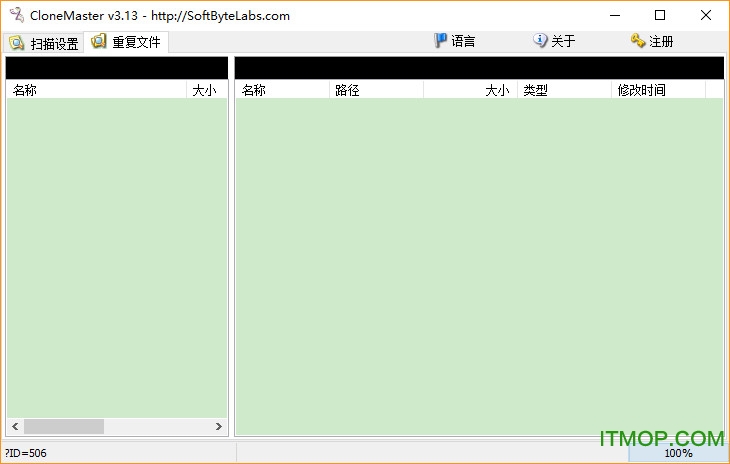Viewport: 730px width, 464px height.
Task: Click the 100% progress indicator in status bar
Action: click(x=678, y=453)
